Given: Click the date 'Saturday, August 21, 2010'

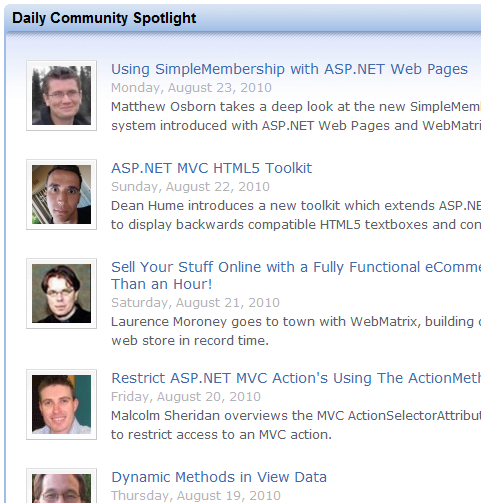Looking at the screenshot, I should click(195, 303).
